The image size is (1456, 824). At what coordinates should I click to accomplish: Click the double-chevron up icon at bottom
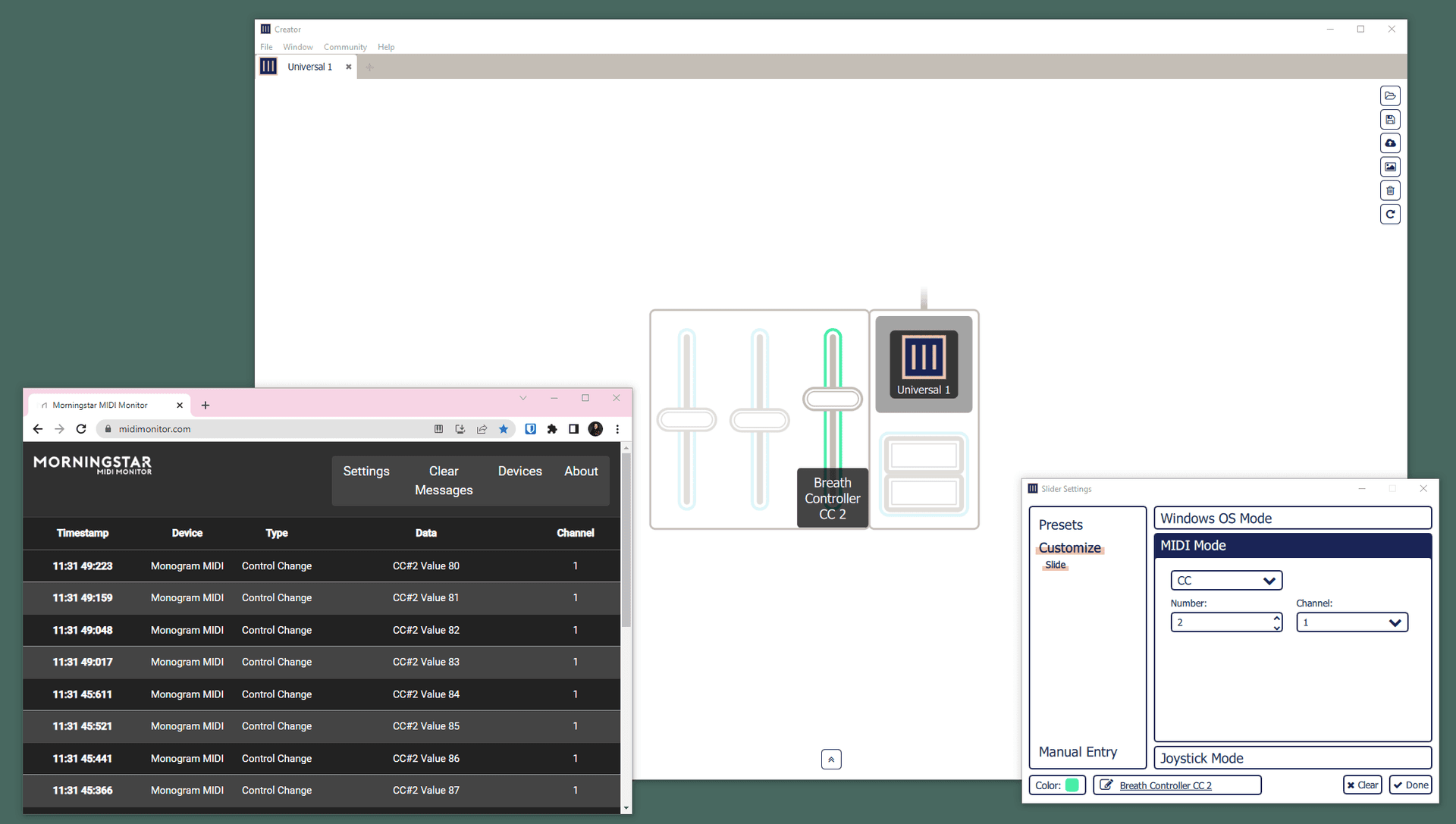click(831, 759)
